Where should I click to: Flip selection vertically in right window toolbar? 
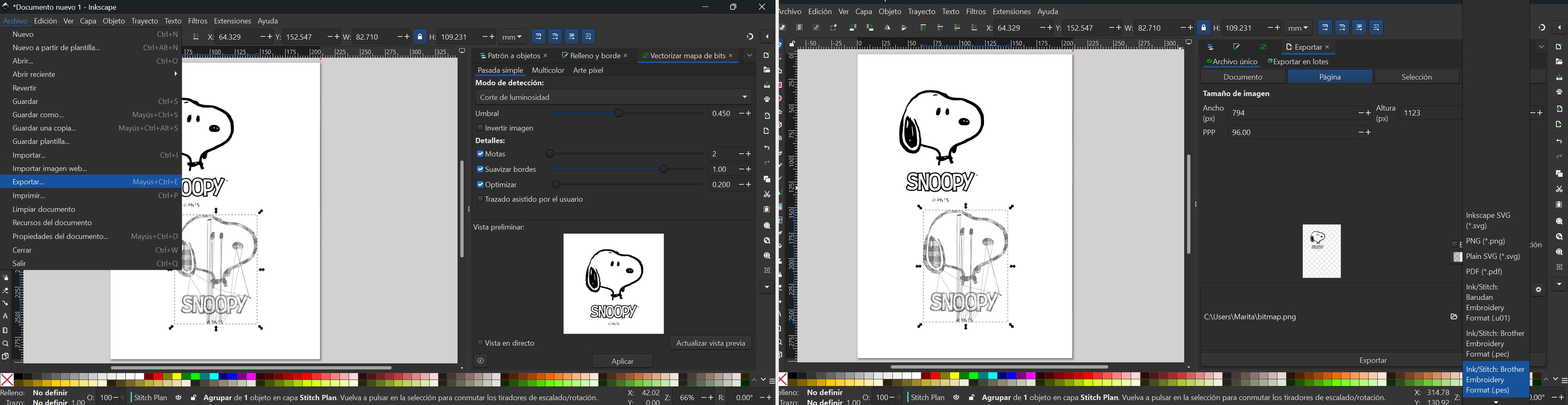coord(904,28)
